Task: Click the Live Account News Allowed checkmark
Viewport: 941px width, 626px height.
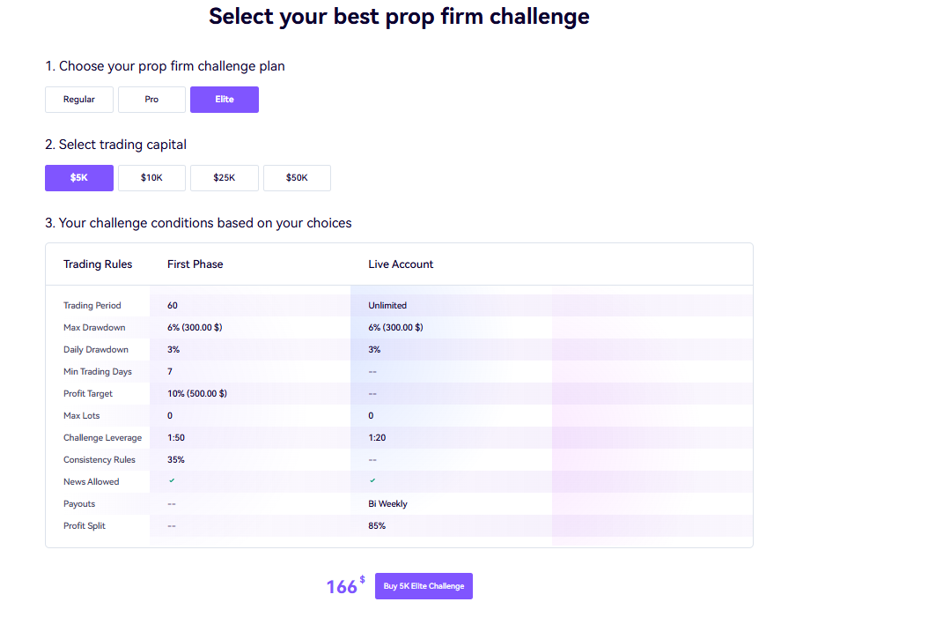Action: coord(373,481)
